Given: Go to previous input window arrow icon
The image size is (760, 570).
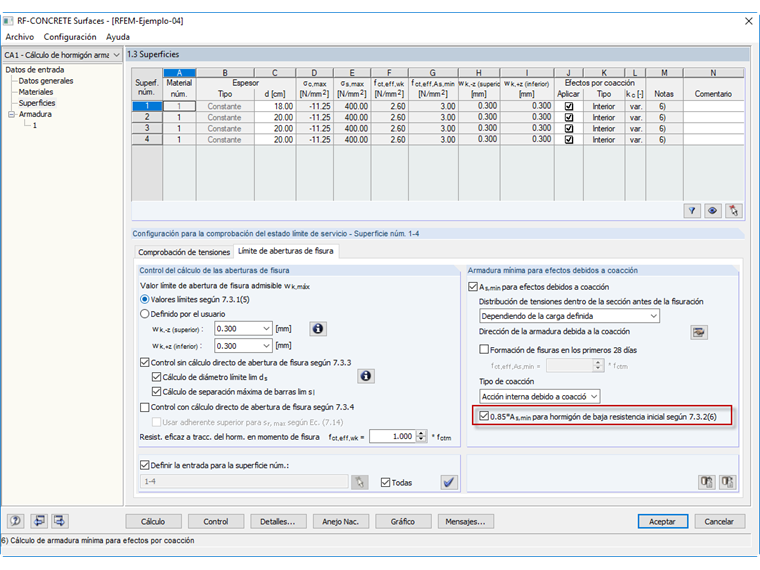Looking at the screenshot, I should pyautogui.click(x=38, y=521).
